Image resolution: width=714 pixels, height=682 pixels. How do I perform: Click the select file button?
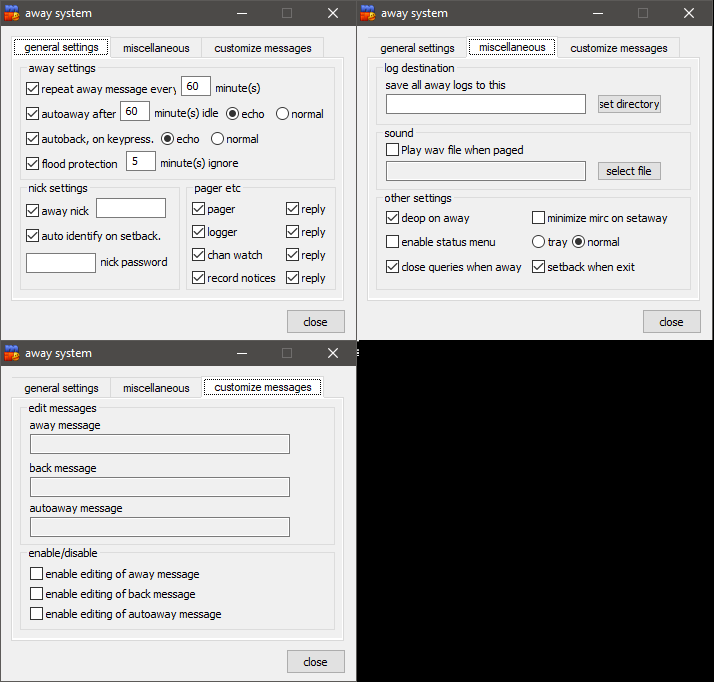[x=629, y=171]
